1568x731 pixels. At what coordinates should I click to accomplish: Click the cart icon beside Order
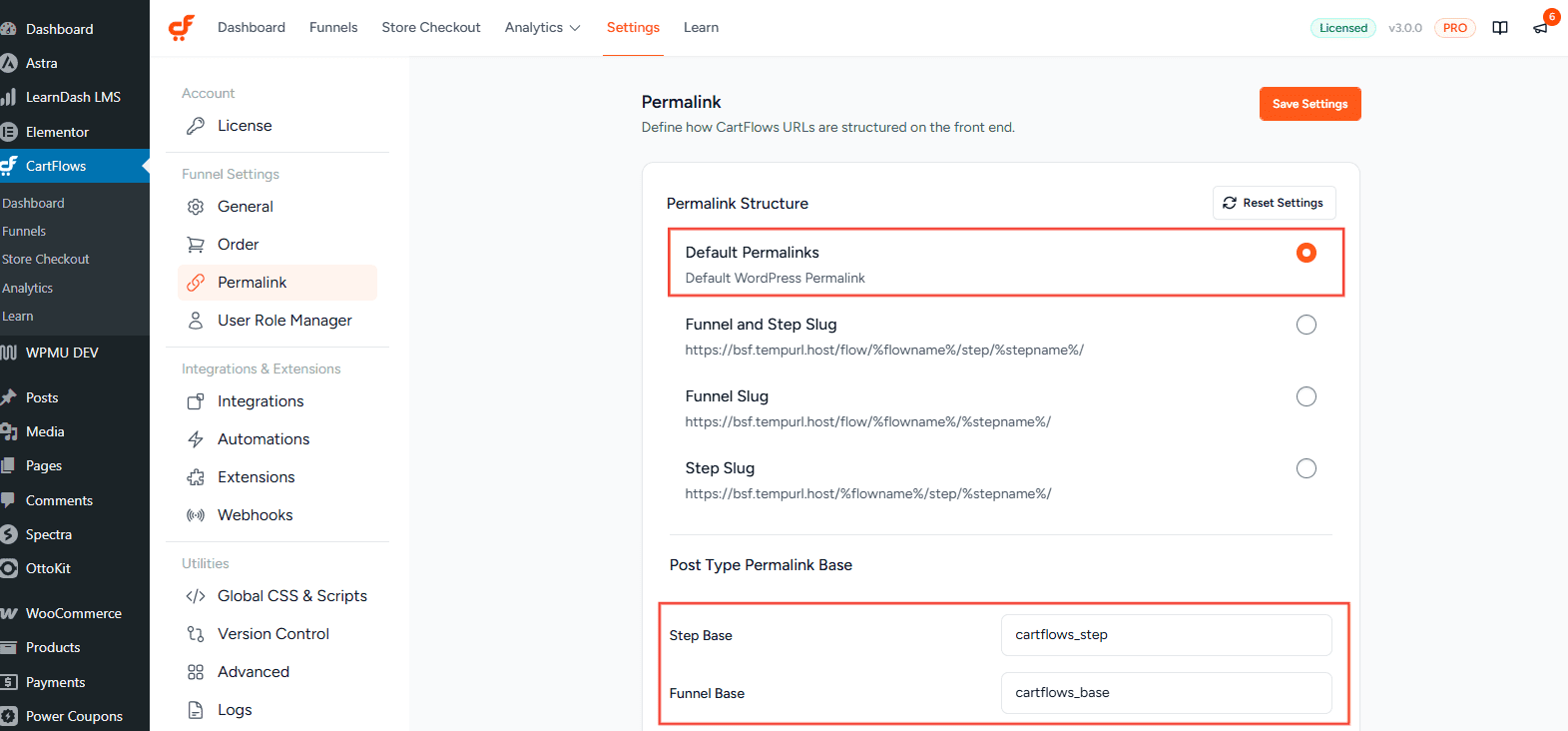coord(196,245)
